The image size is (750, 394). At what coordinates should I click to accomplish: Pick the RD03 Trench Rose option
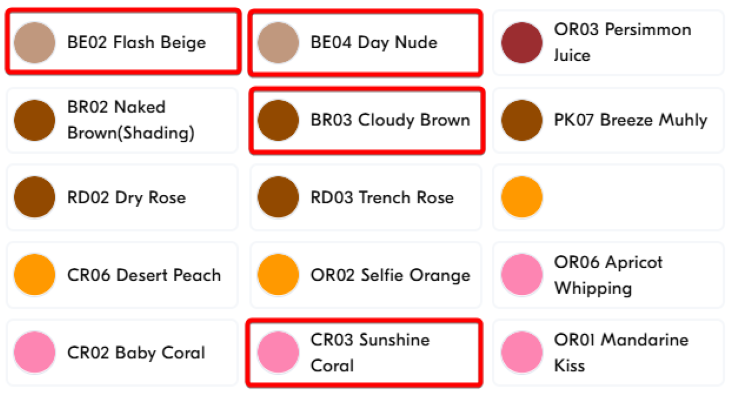point(365,197)
